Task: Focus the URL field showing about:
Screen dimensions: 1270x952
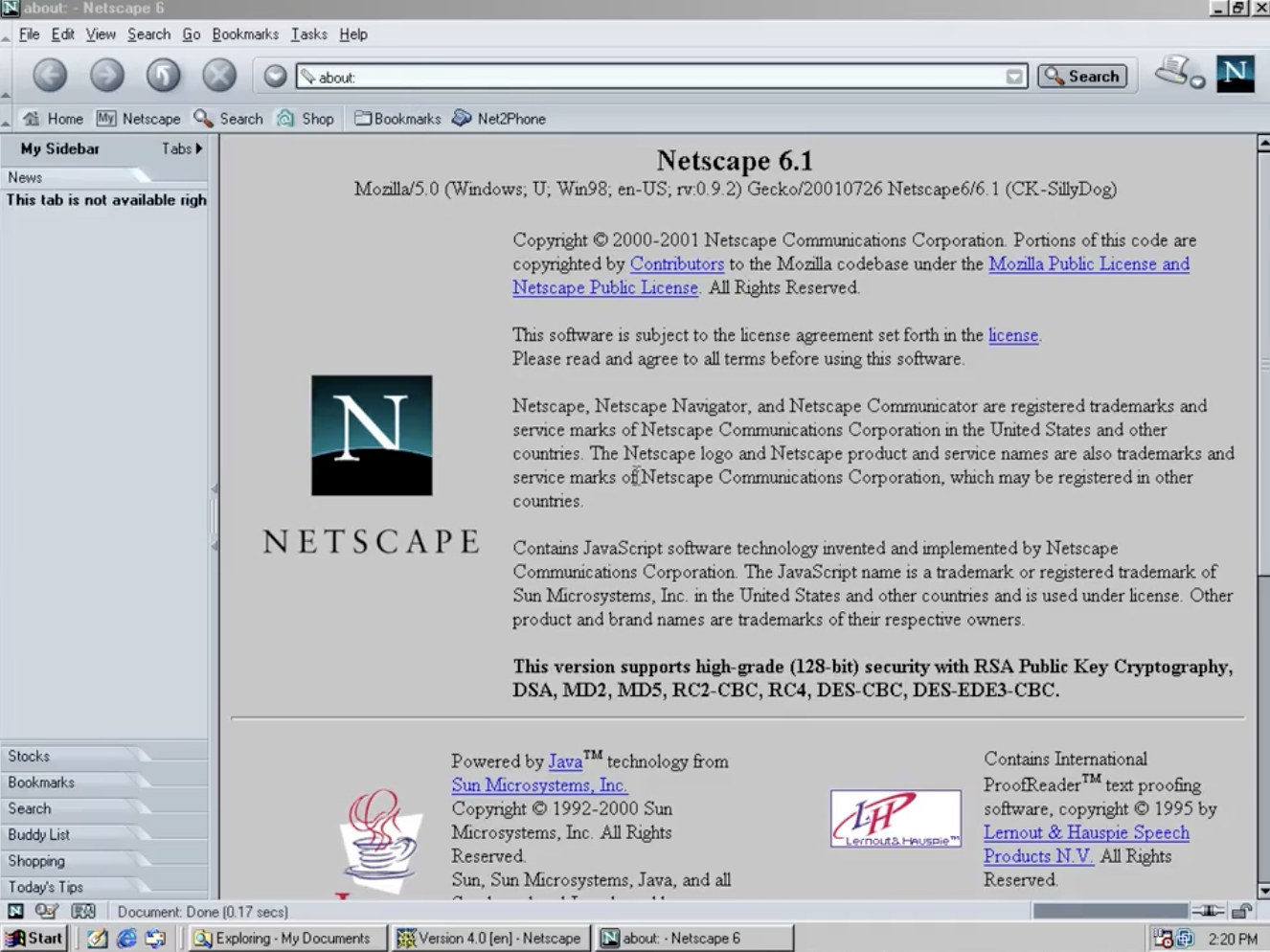Action: point(661,77)
